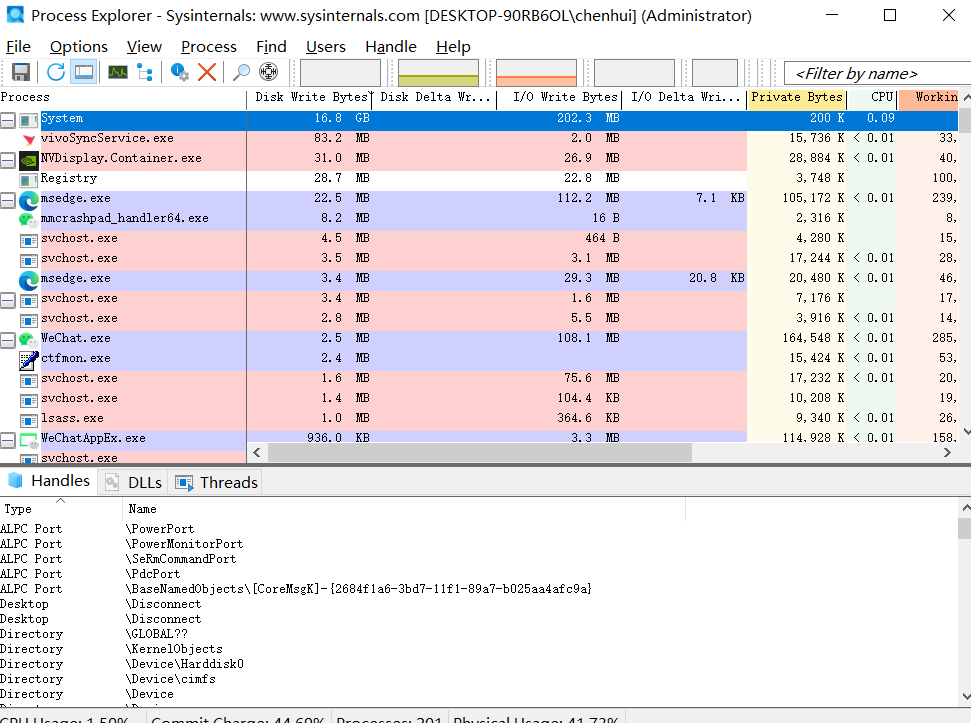Sort handles by the Name column header
Image resolution: width=971 pixels, height=723 pixels.
[x=404, y=509]
